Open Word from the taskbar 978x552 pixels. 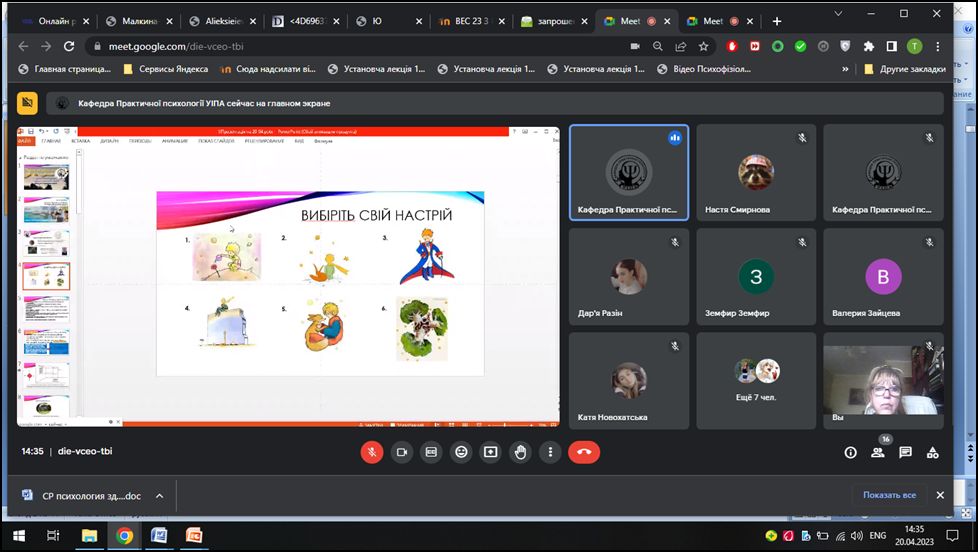tap(159, 536)
